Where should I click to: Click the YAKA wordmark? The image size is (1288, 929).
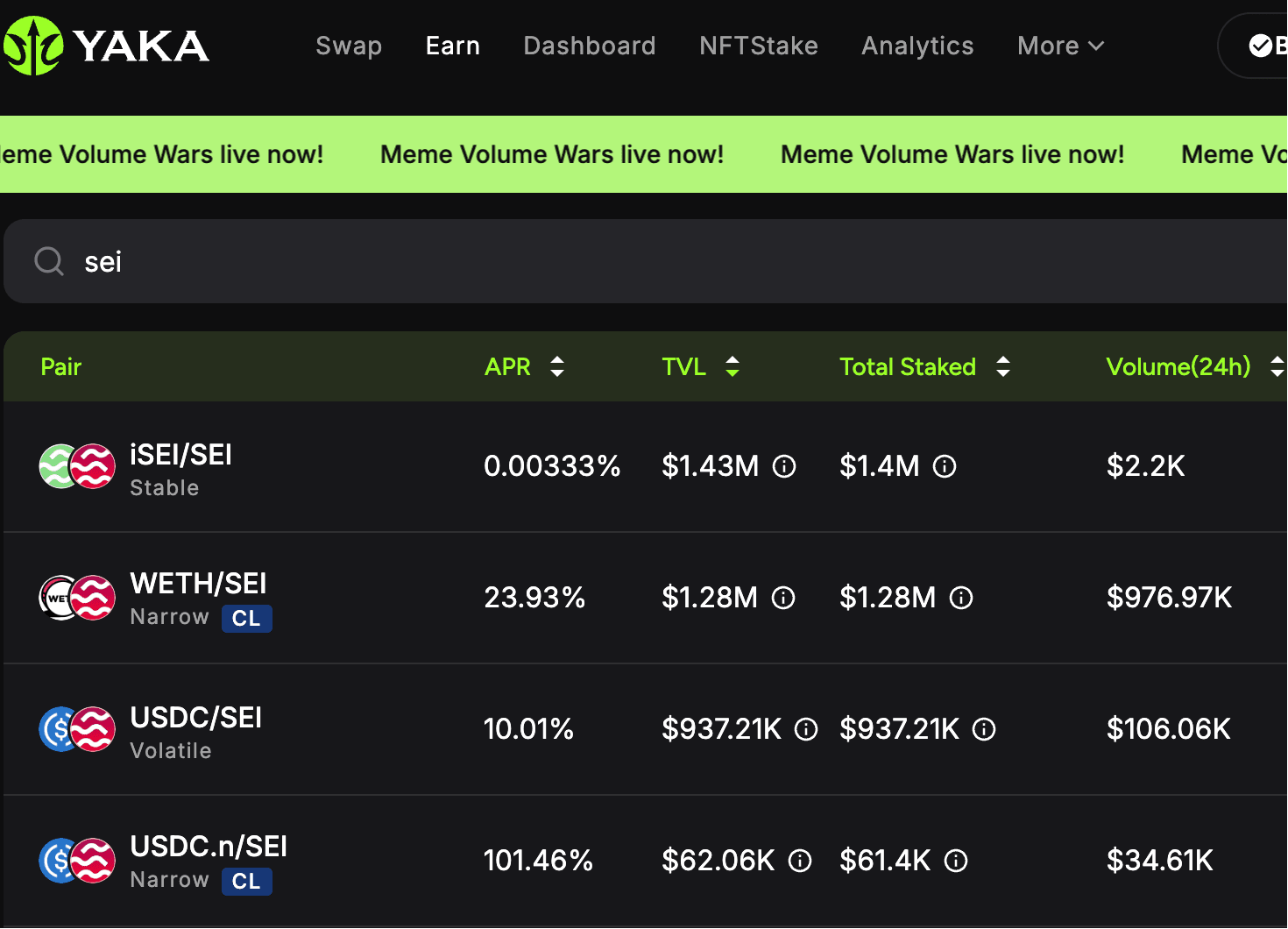pos(142,46)
